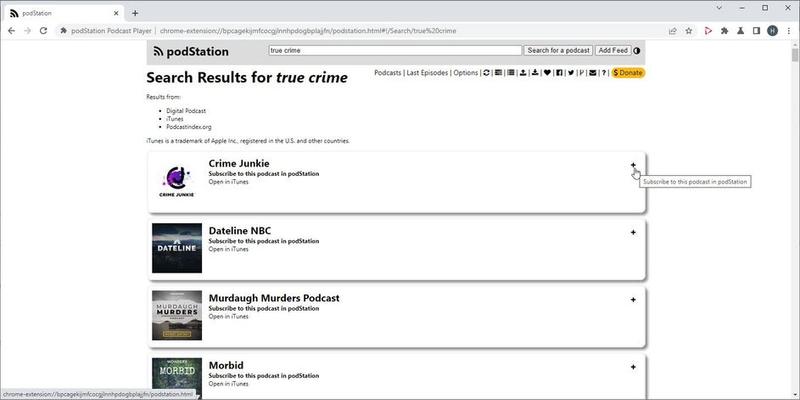Click the page vertical scrollbar thumb

pos(795,55)
